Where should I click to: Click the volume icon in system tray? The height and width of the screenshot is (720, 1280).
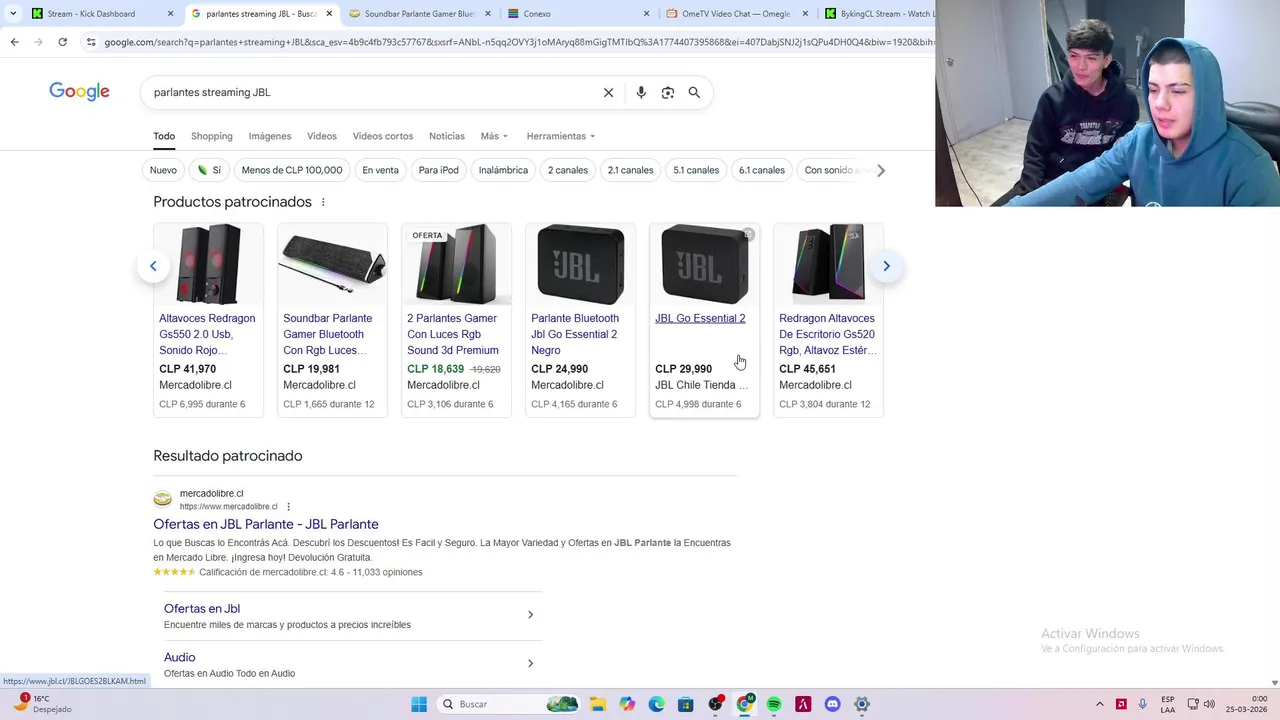click(x=1209, y=704)
